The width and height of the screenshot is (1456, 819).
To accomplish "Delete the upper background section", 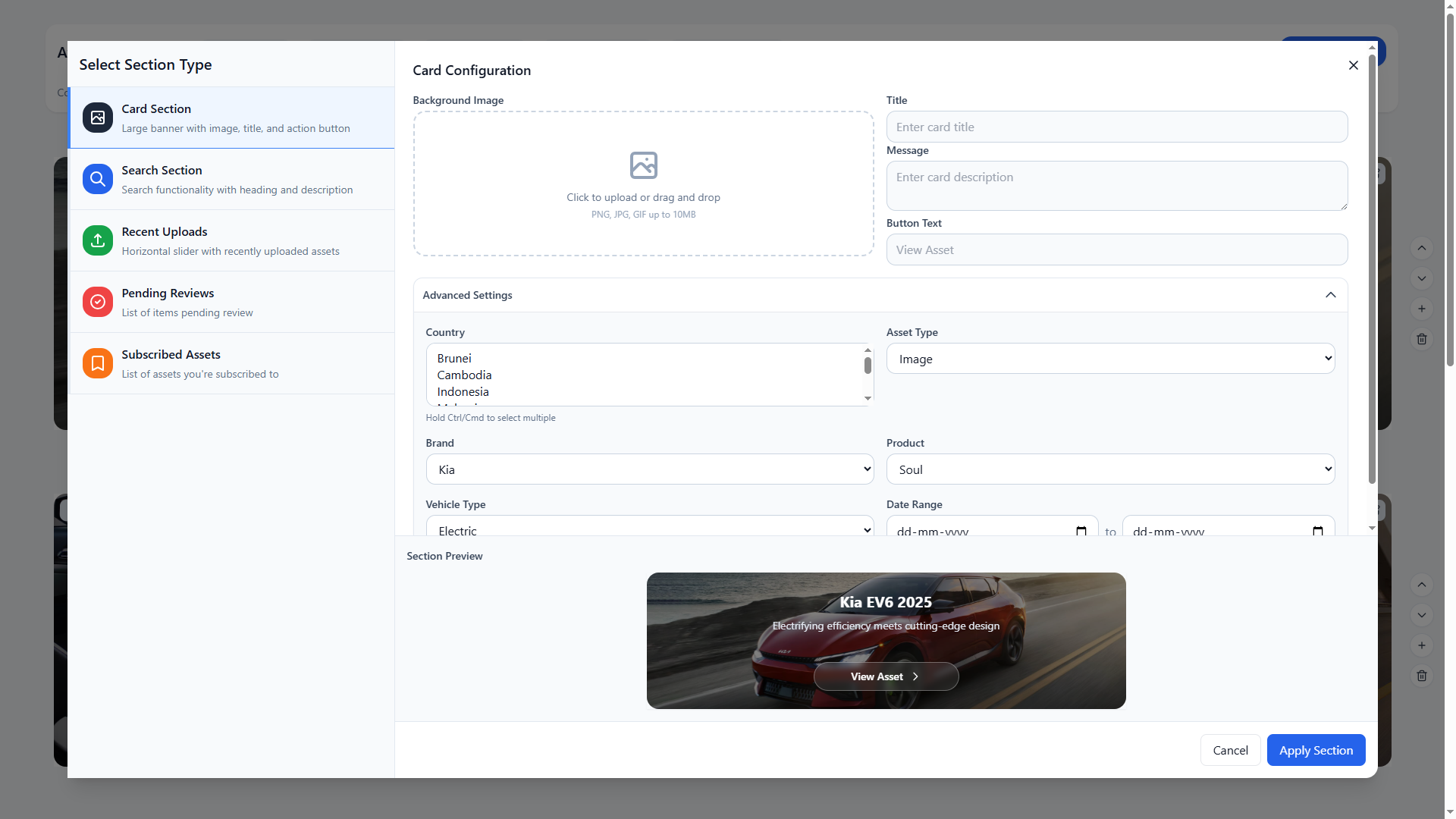I will 1422,339.
